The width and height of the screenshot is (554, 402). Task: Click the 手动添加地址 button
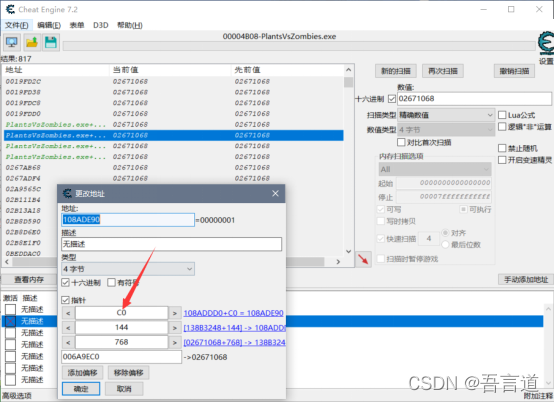(526, 280)
